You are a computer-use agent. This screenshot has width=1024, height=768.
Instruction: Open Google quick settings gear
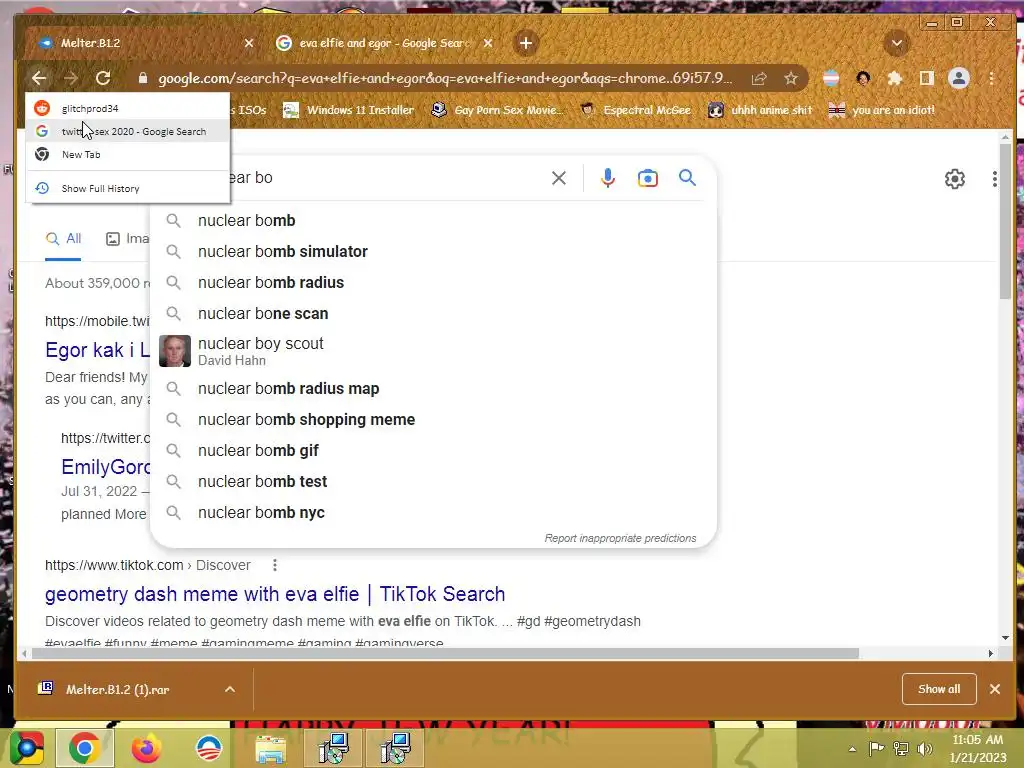pos(955,179)
